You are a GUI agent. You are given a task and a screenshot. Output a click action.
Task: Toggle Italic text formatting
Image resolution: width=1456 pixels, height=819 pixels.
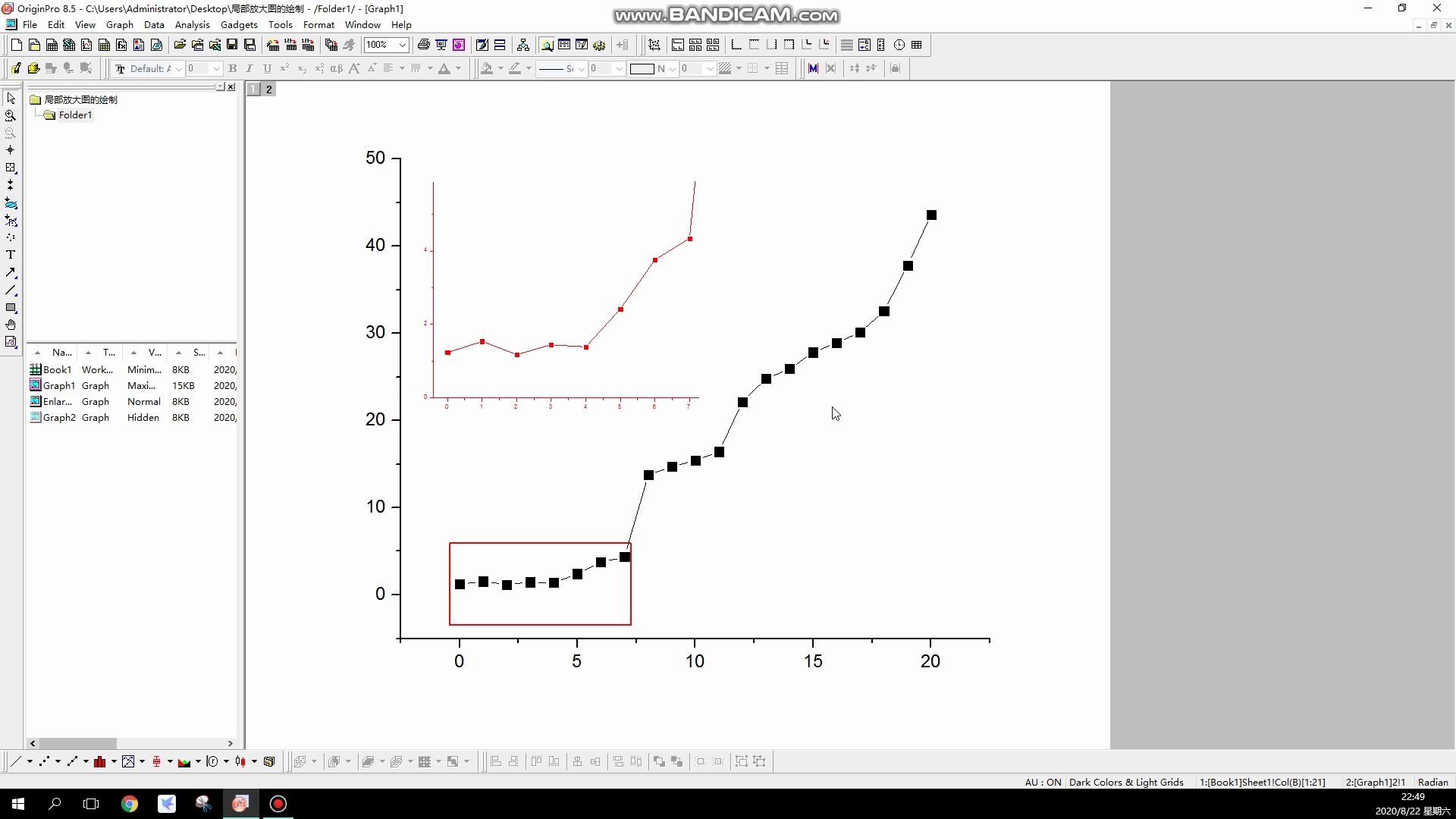pyautogui.click(x=249, y=68)
